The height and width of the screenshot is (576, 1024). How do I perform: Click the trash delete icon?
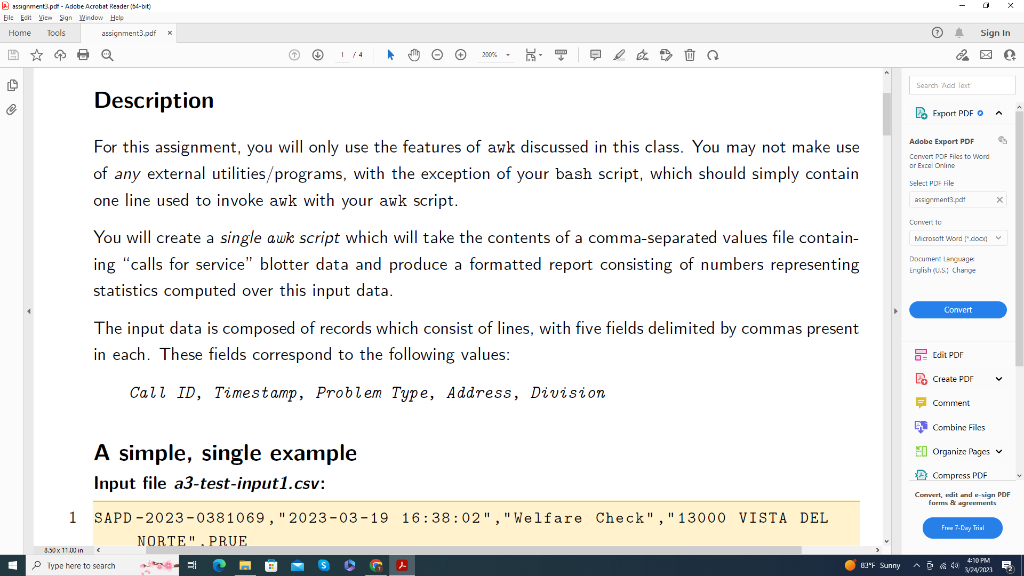[690, 56]
